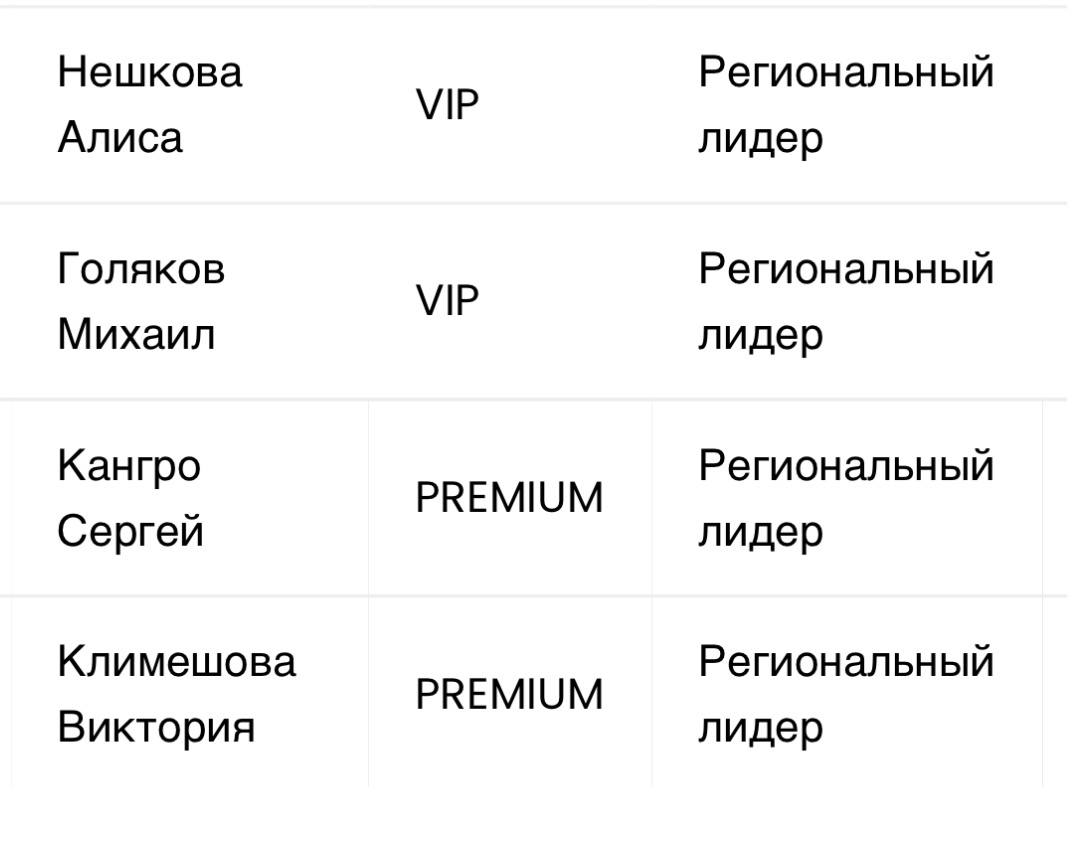The height and width of the screenshot is (843, 1082).
Task: Click the first name word Михаил
Action: point(136,334)
